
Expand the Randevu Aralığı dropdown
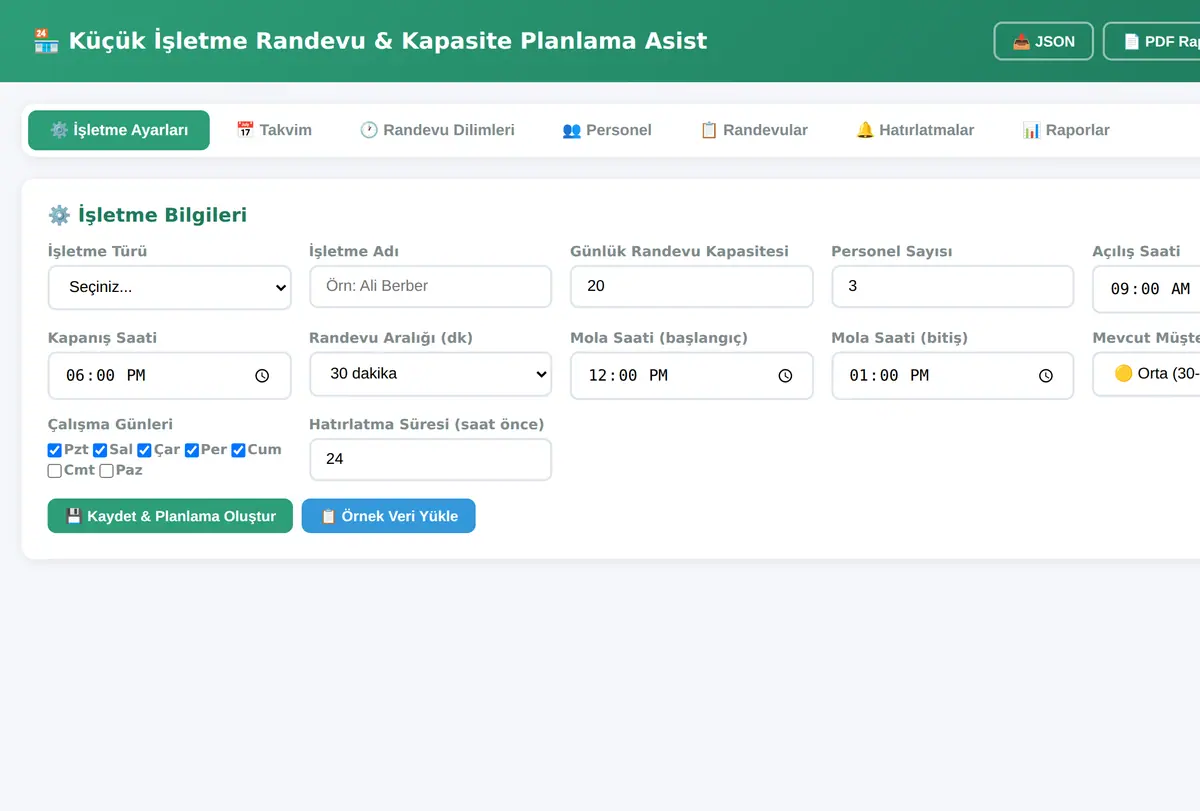pyautogui.click(x=431, y=374)
